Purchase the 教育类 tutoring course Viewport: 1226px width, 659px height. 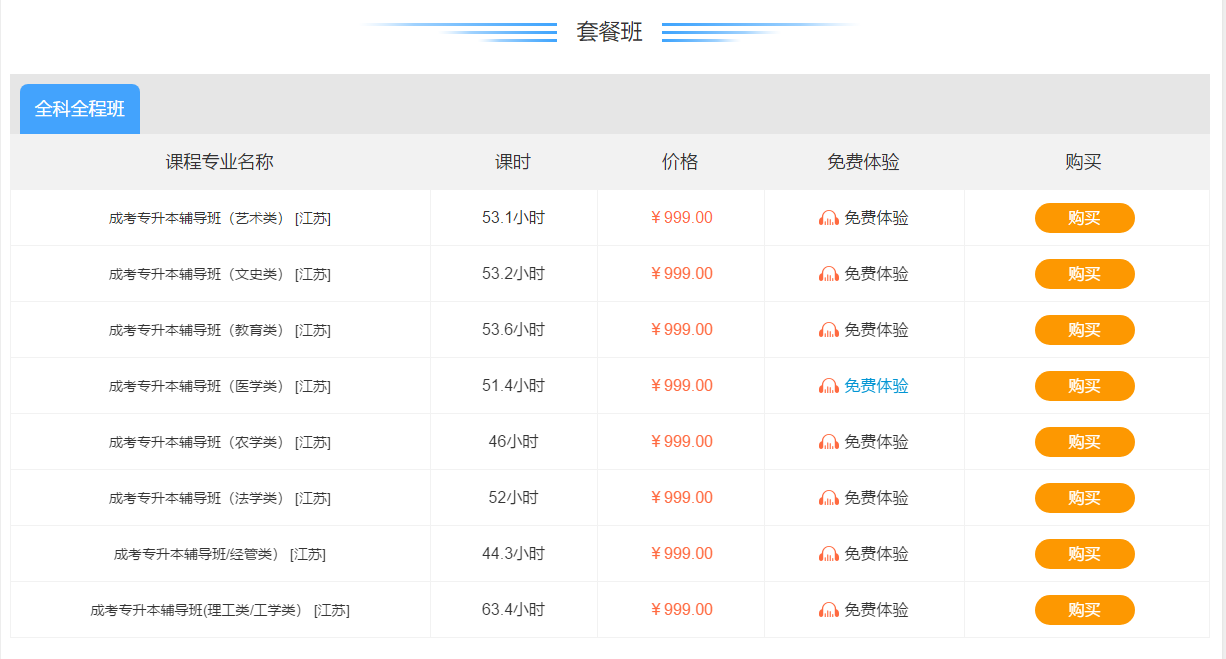tap(1084, 330)
